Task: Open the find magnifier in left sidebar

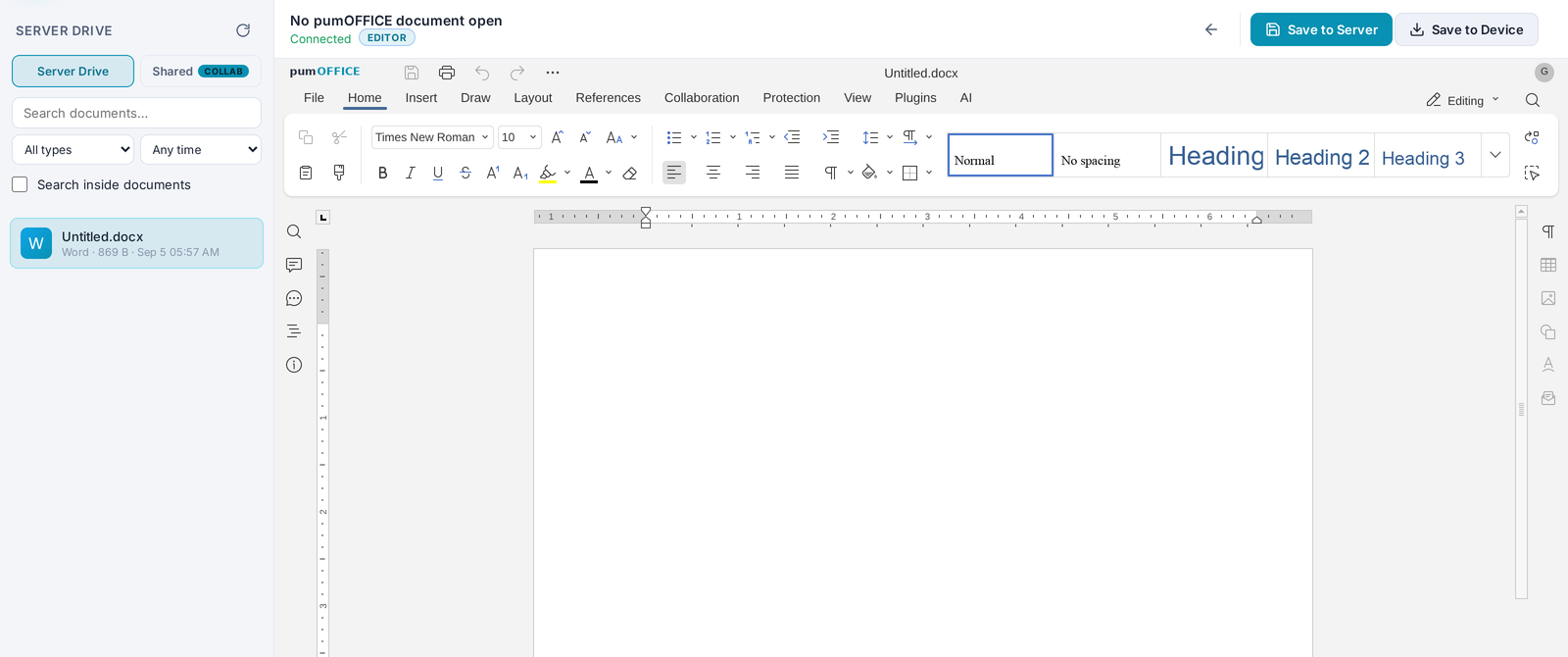Action: coord(294,231)
